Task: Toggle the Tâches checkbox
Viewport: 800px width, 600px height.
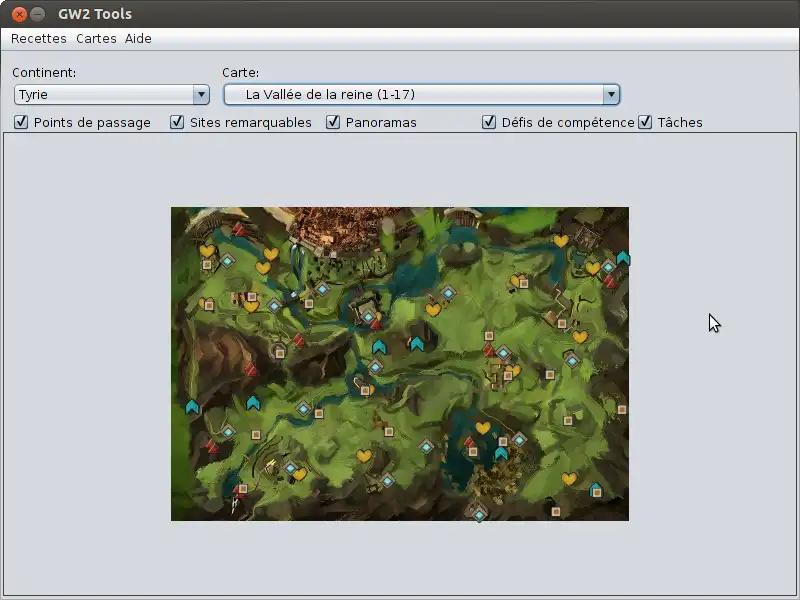Action: click(x=645, y=122)
